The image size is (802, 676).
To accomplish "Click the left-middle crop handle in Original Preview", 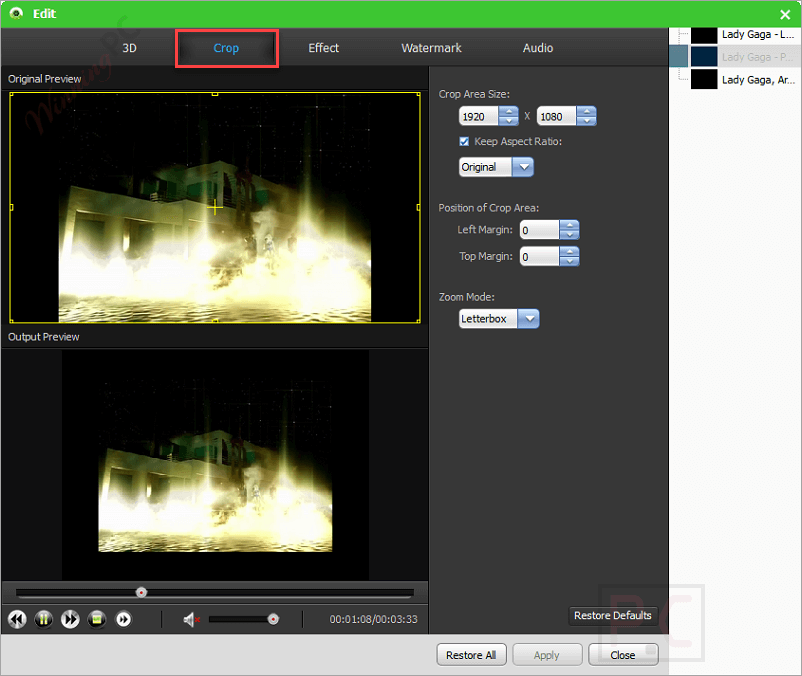I will pyautogui.click(x=11, y=207).
